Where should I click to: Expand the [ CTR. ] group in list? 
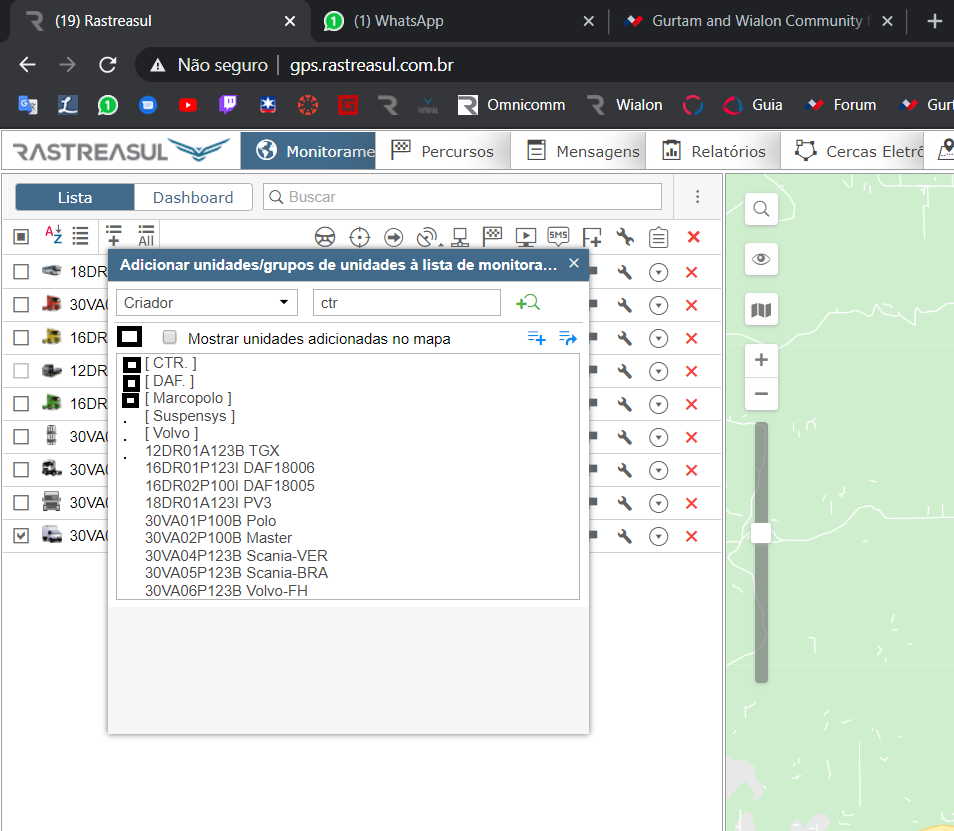pyautogui.click(x=131, y=364)
